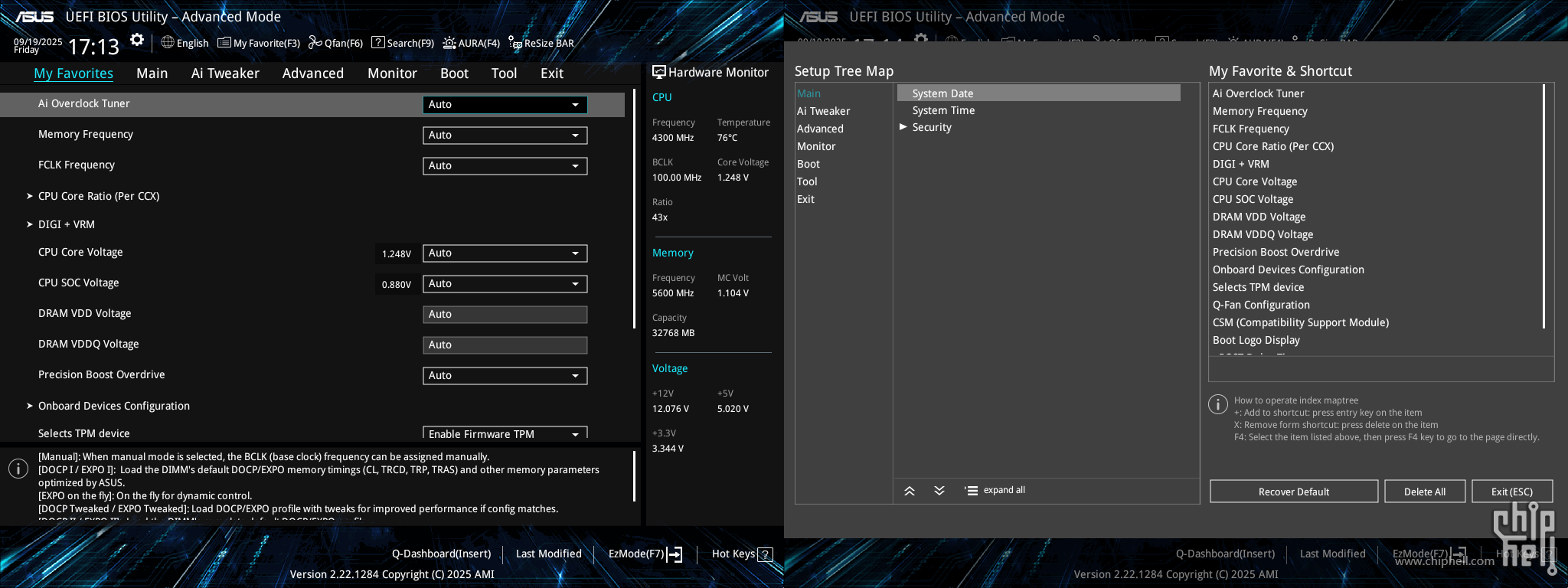Open CPU SOC Voltage dropdown
This screenshot has width=1568, height=588.
click(x=505, y=284)
